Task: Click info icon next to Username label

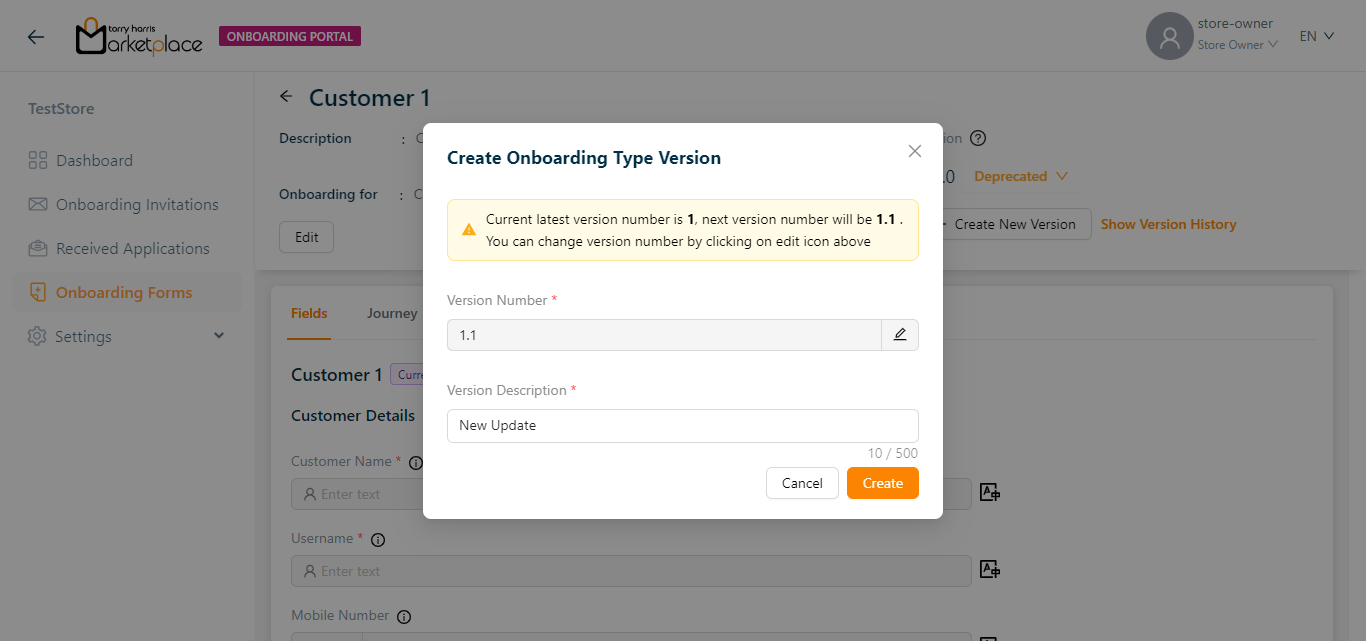Action: click(378, 540)
